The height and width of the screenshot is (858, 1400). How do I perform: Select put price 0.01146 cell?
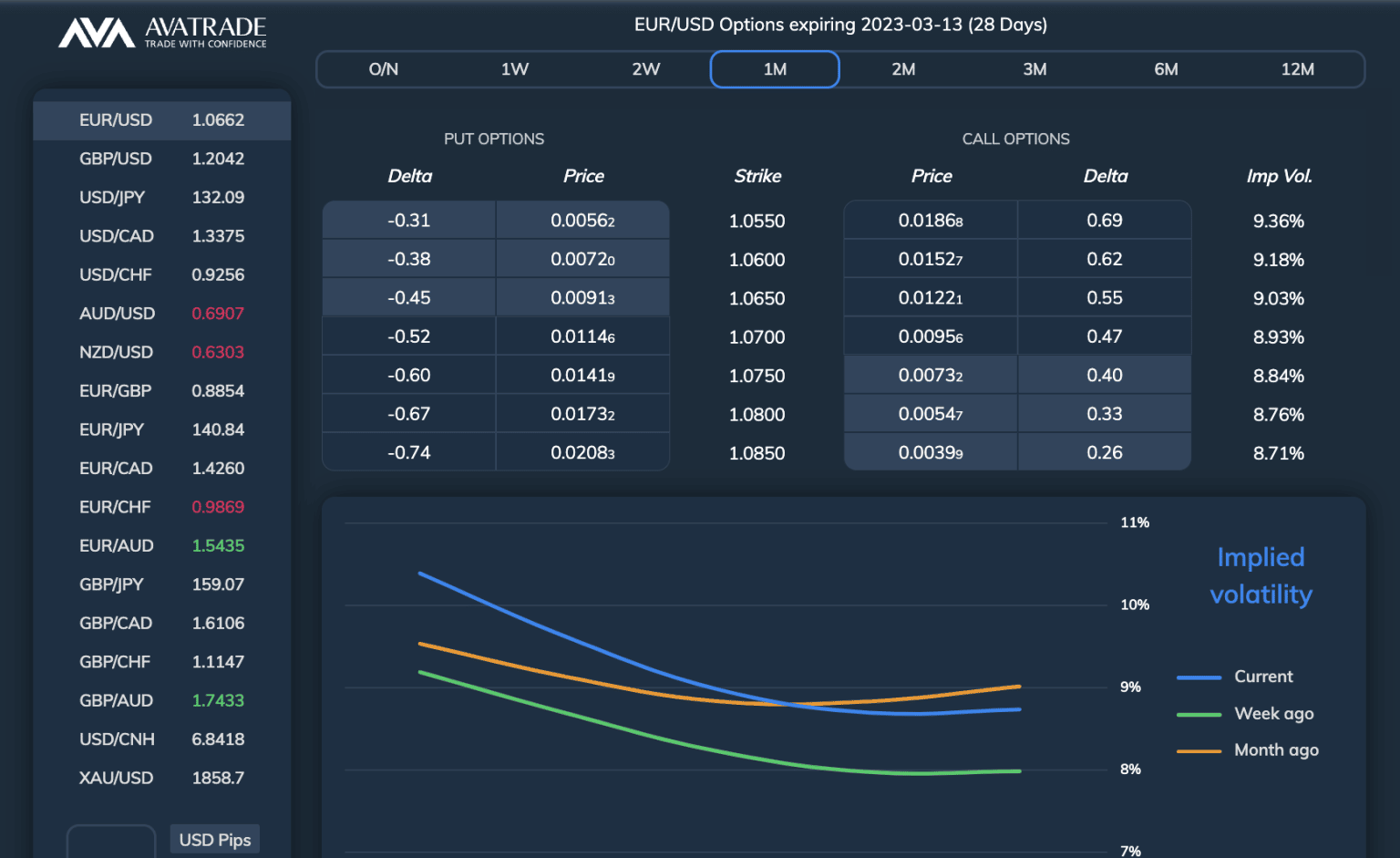[583, 336]
